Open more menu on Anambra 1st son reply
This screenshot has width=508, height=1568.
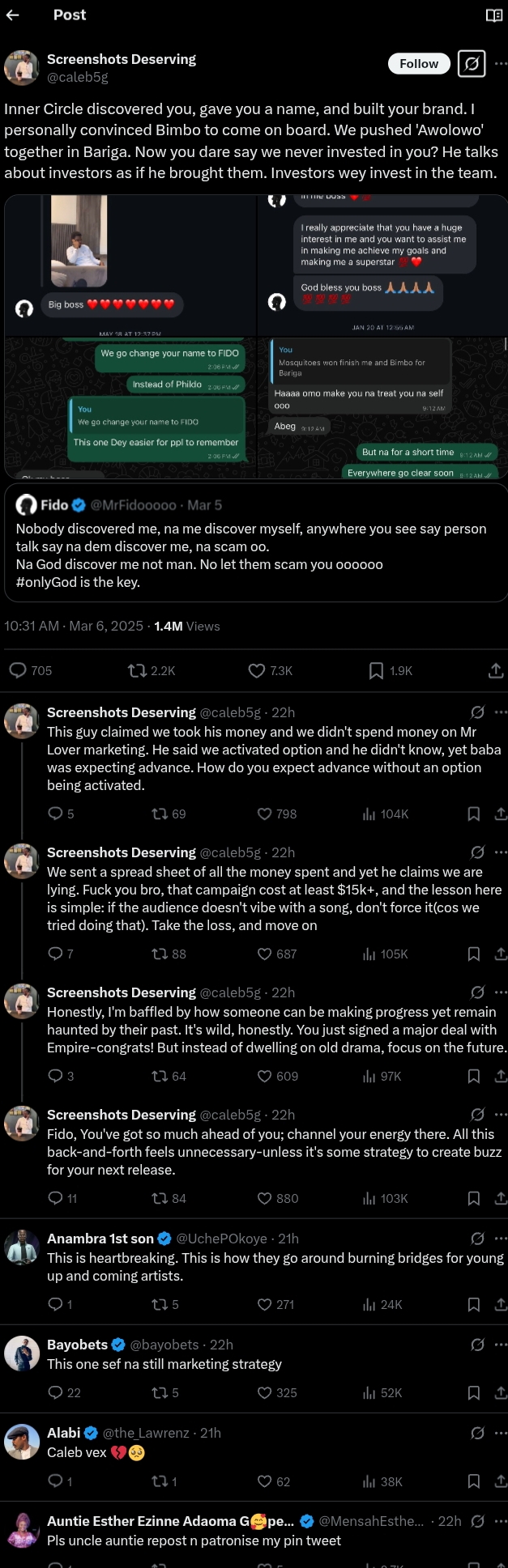click(x=501, y=1239)
